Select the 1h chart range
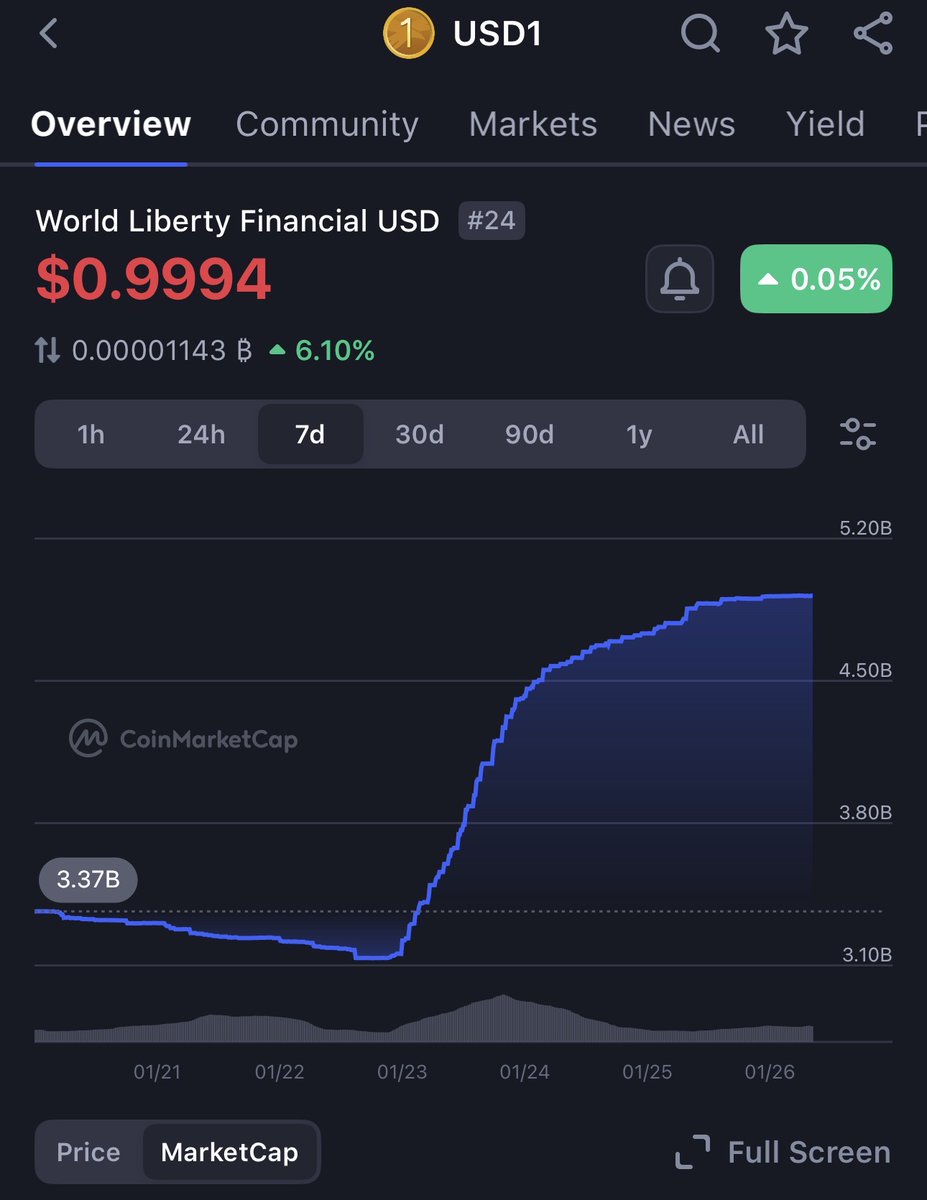The height and width of the screenshot is (1200, 927). 91,435
